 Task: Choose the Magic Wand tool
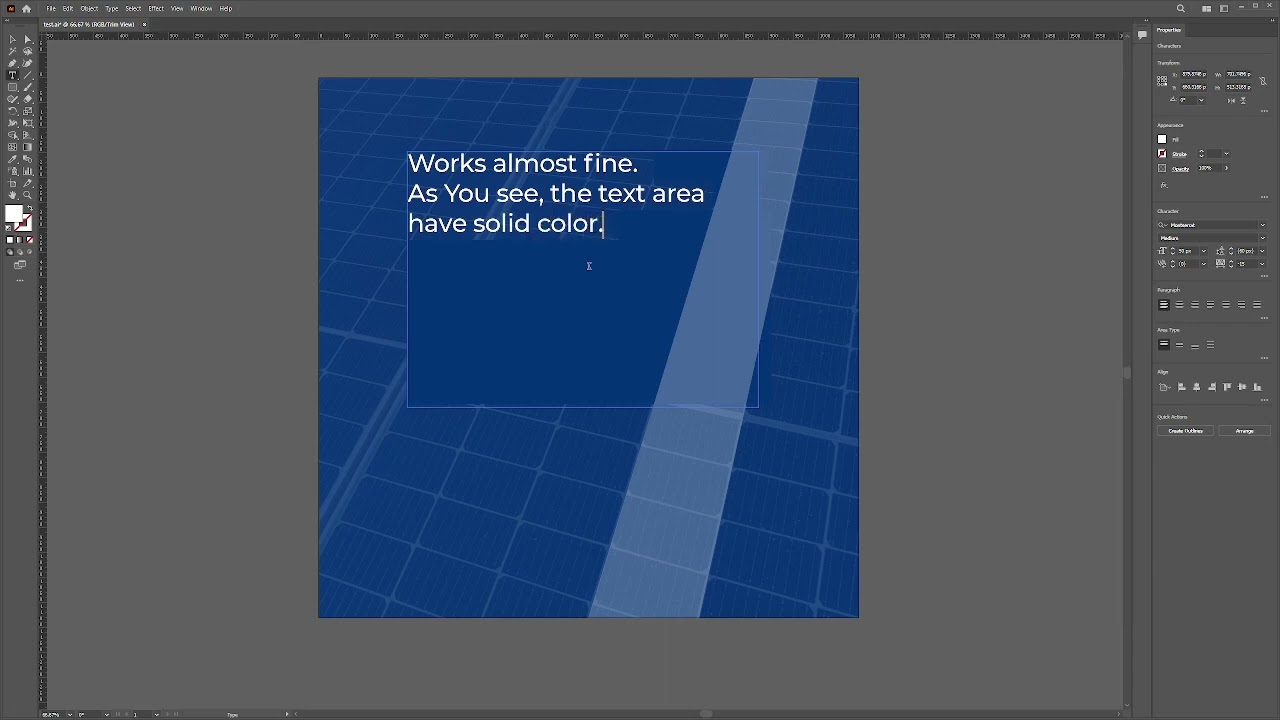point(13,52)
